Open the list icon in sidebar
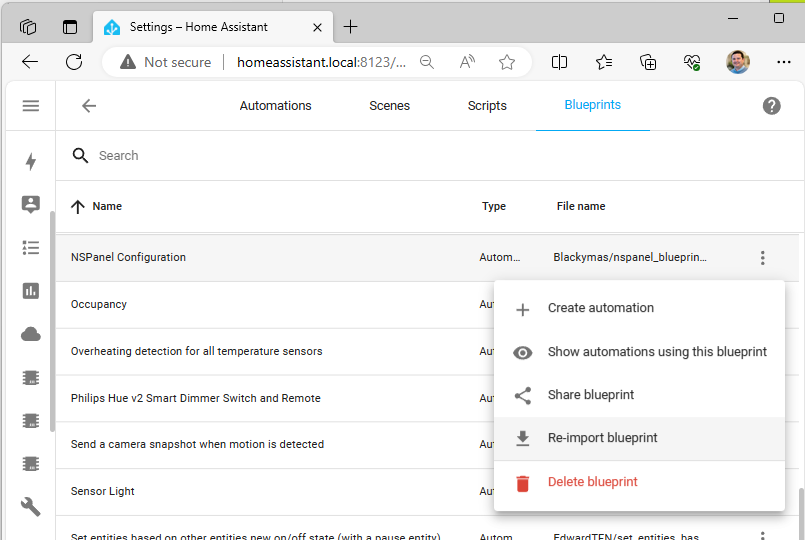The image size is (805, 540). (x=30, y=248)
